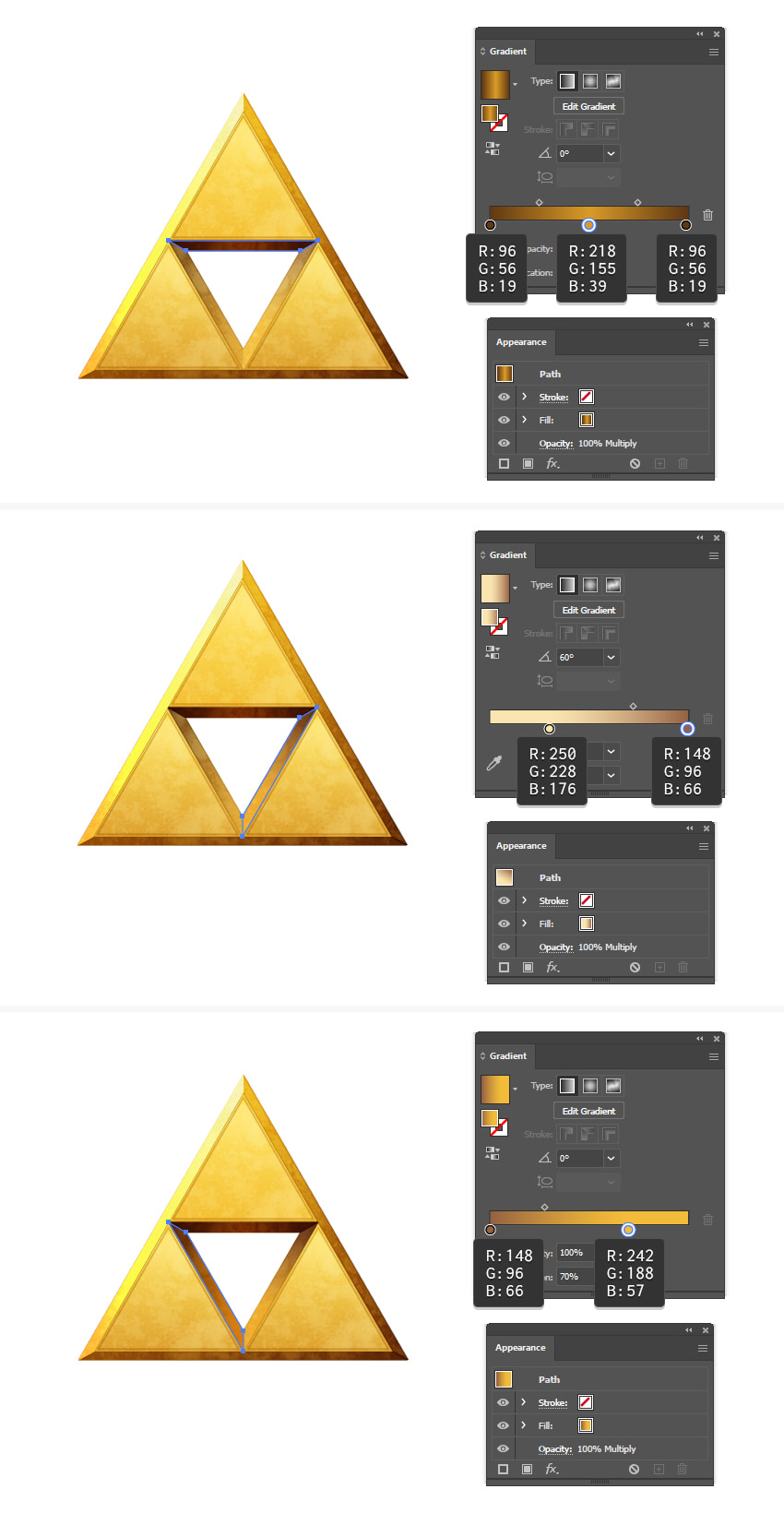Viewport: 784px width, 1513px height.
Task: Pick the eyedropper color picker in Gradient panel
Action: click(x=494, y=763)
